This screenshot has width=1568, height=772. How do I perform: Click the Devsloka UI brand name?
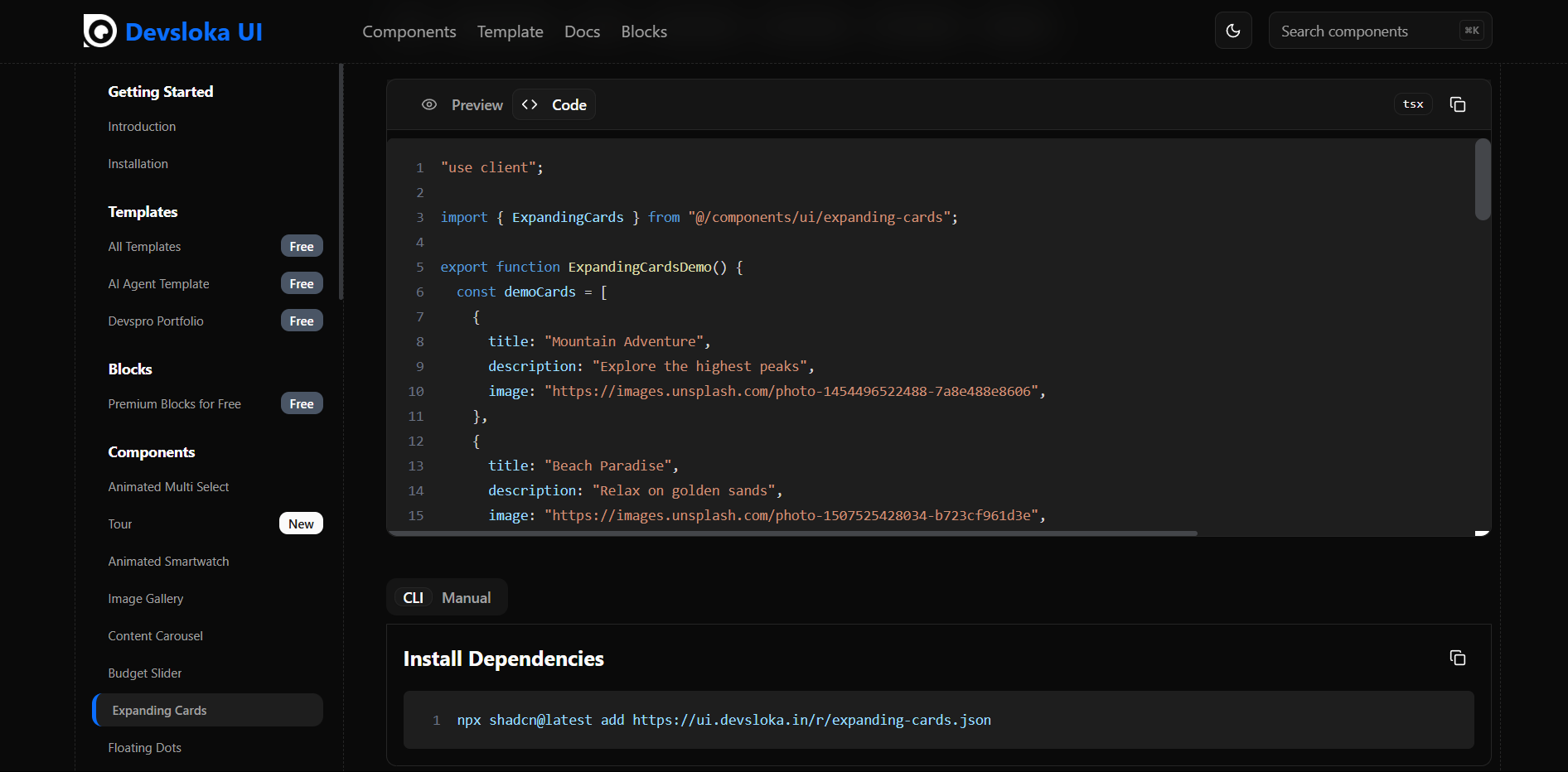point(194,31)
